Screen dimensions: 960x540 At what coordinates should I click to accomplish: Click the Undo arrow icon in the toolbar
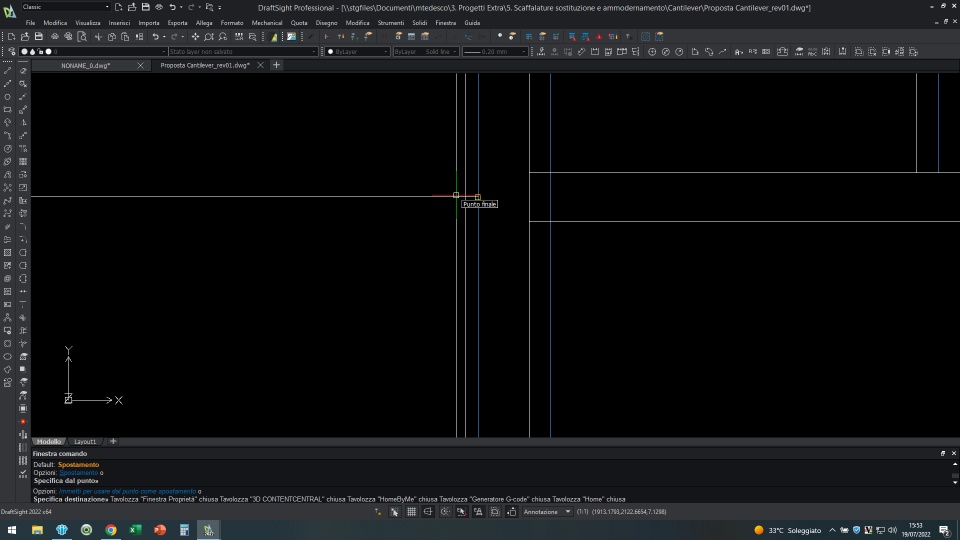coord(155,37)
